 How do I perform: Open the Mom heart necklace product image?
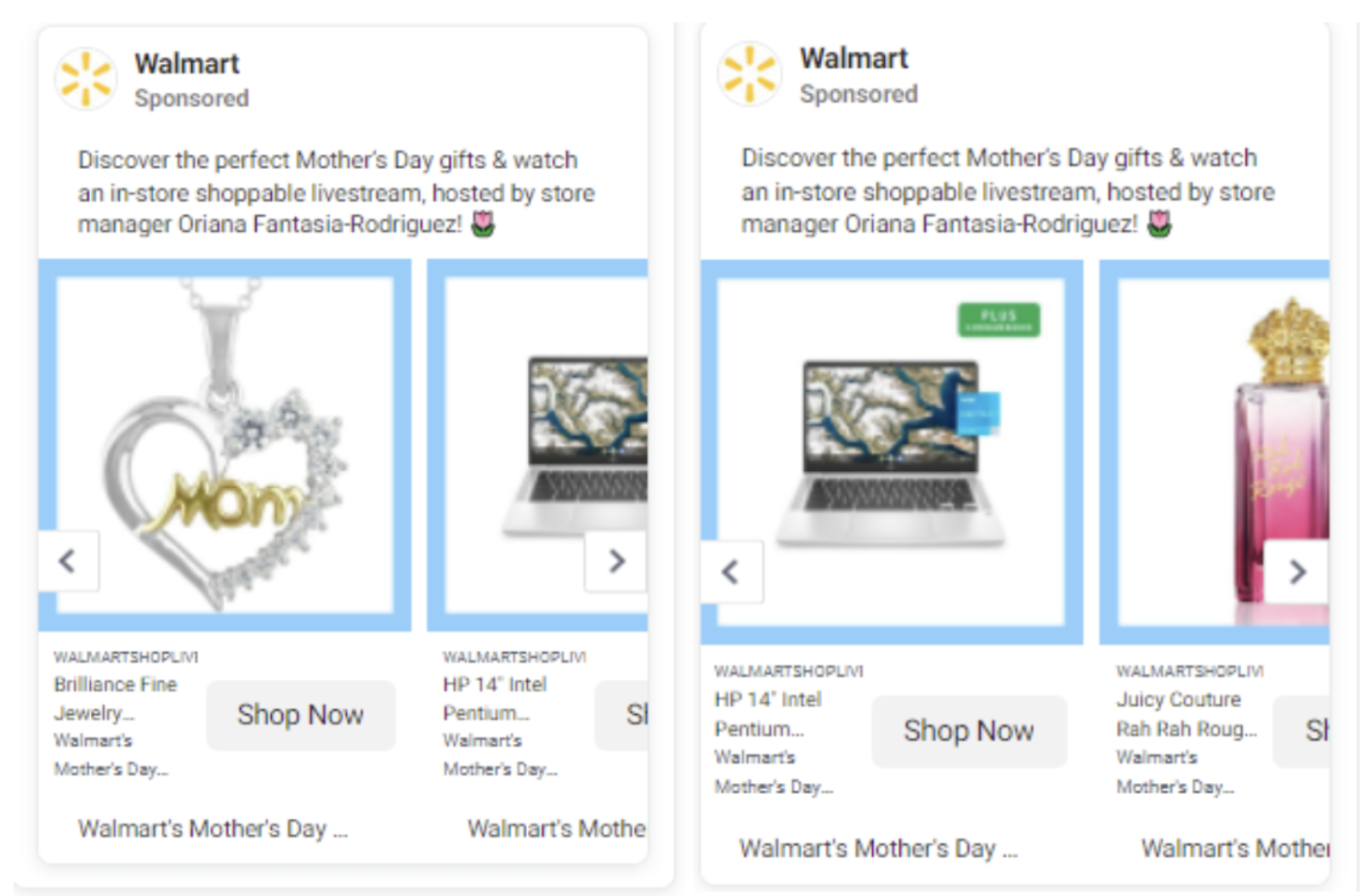pyautogui.click(x=225, y=445)
